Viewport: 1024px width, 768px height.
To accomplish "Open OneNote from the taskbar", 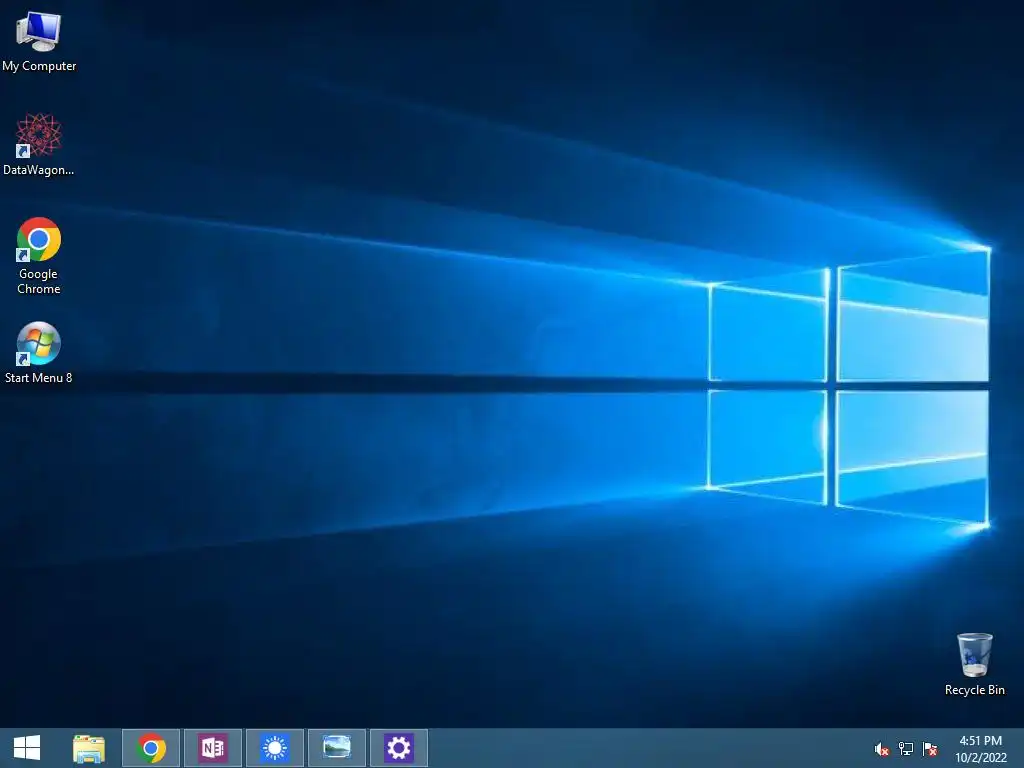I will click(x=213, y=748).
